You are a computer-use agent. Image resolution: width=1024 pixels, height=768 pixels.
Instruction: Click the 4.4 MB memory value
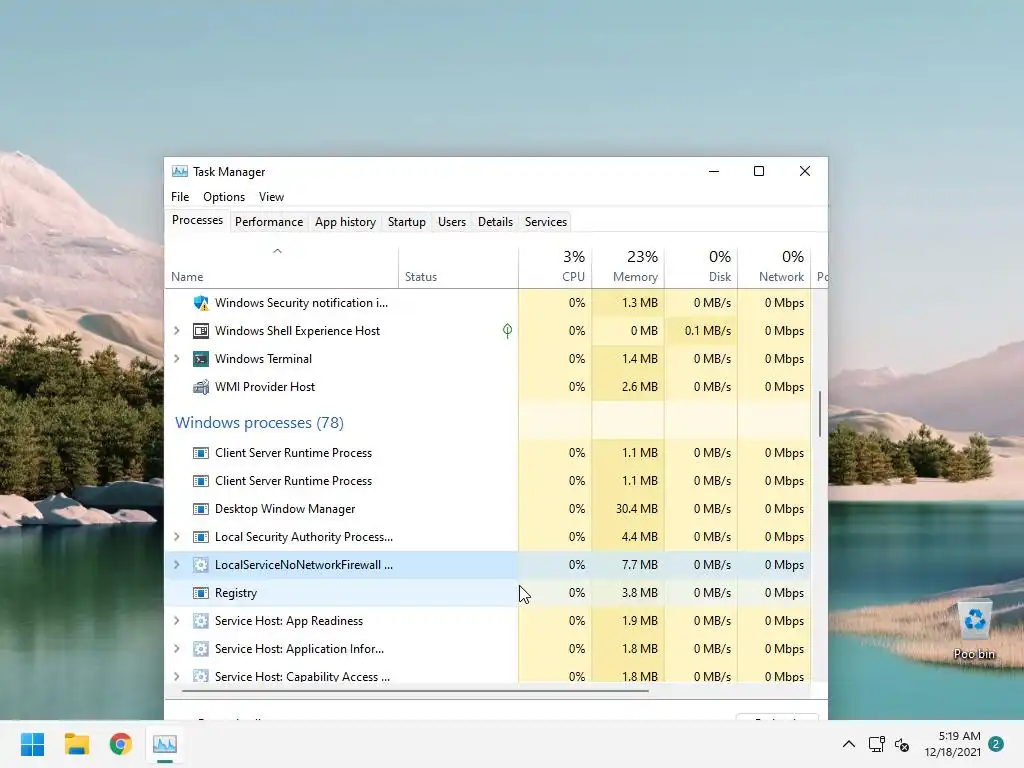[x=639, y=537]
